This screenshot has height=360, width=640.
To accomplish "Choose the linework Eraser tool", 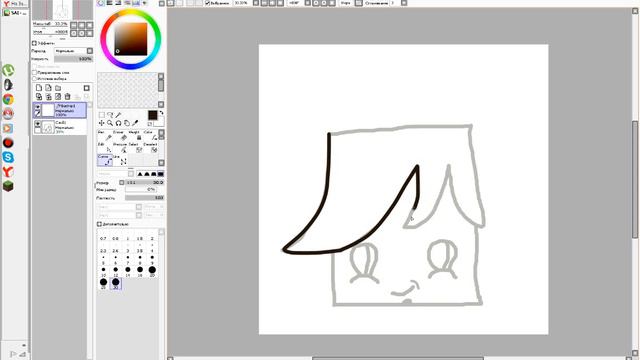I will (x=120, y=136).
